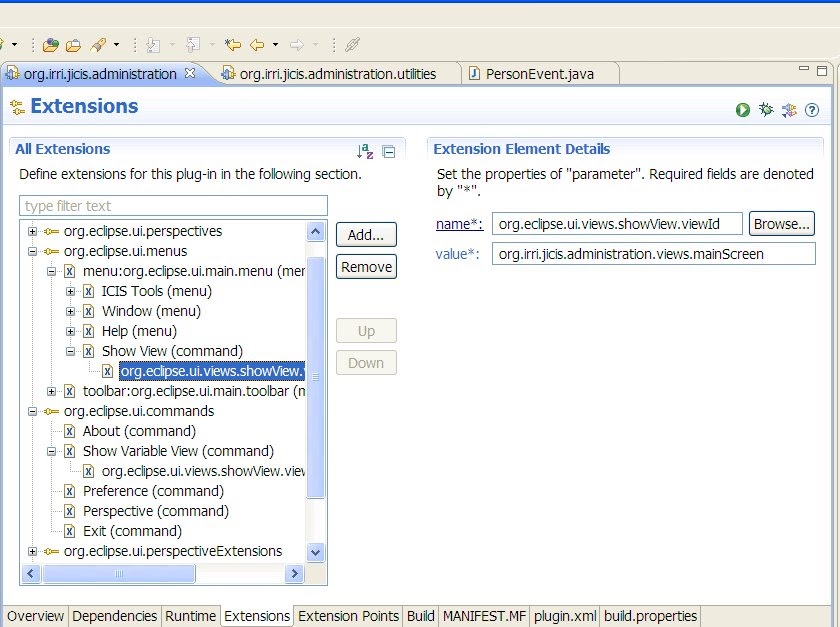Select About (command) tree item
Viewport: 840px width, 627px height.
pos(139,431)
